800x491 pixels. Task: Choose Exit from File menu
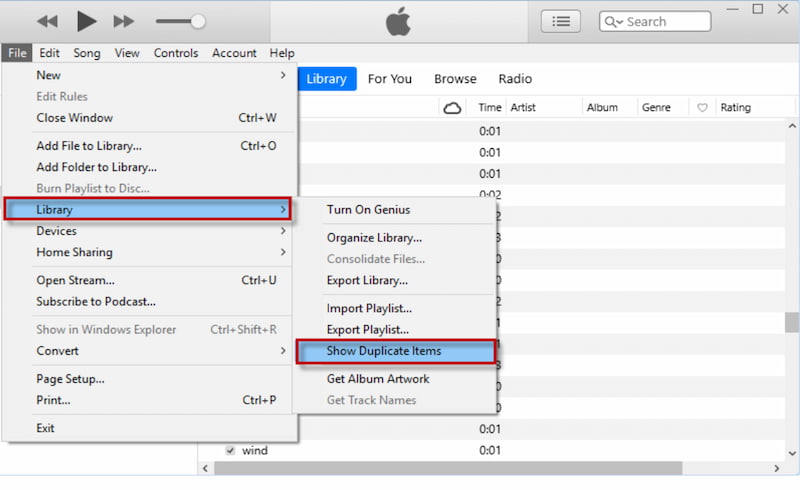pos(148,428)
